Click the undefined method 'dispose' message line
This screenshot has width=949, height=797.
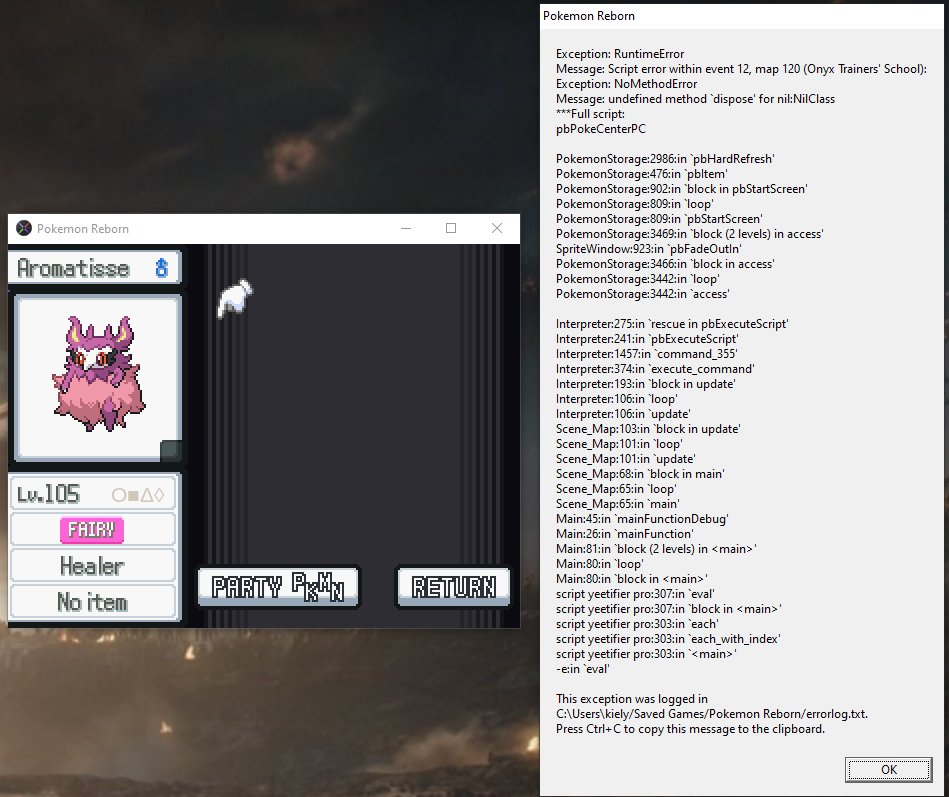coord(695,99)
